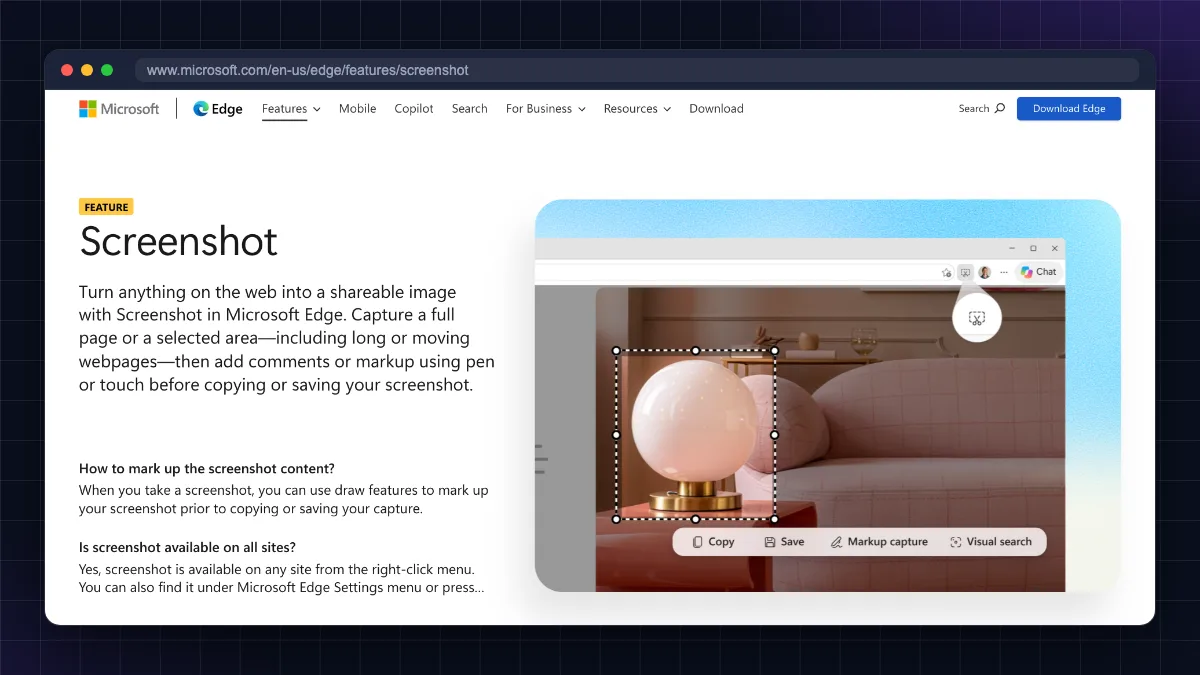
Task: Click the illustration window maximize icon
Action: [1033, 248]
